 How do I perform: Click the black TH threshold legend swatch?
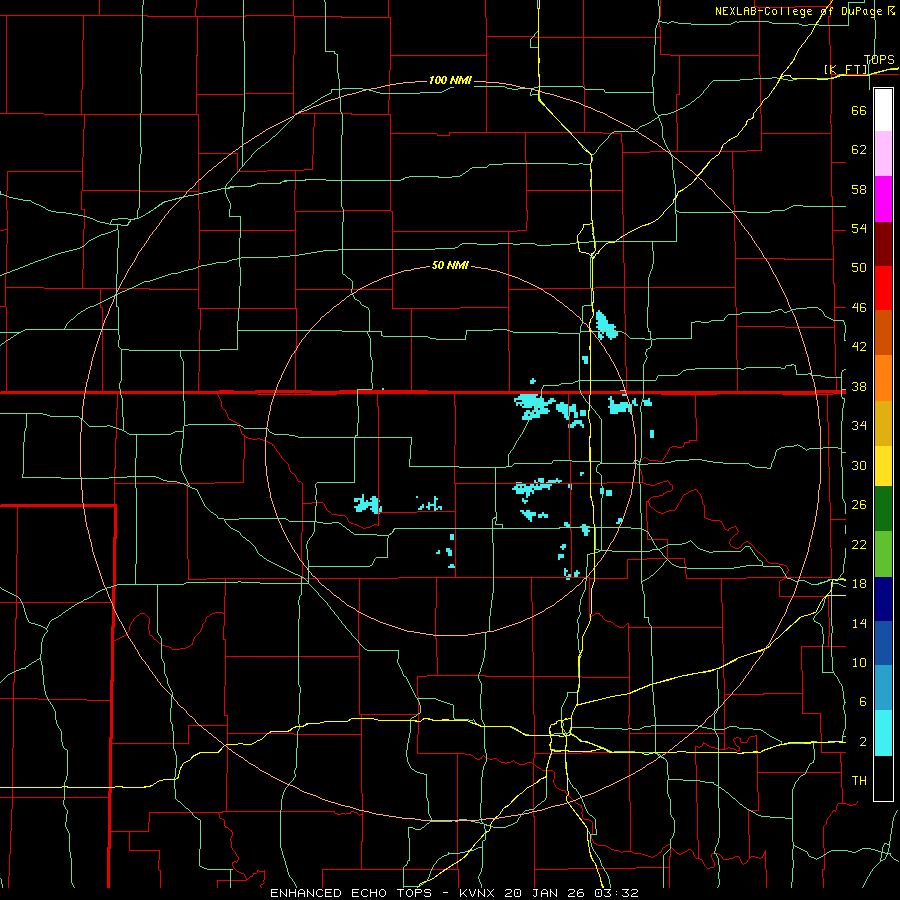[x=883, y=778]
